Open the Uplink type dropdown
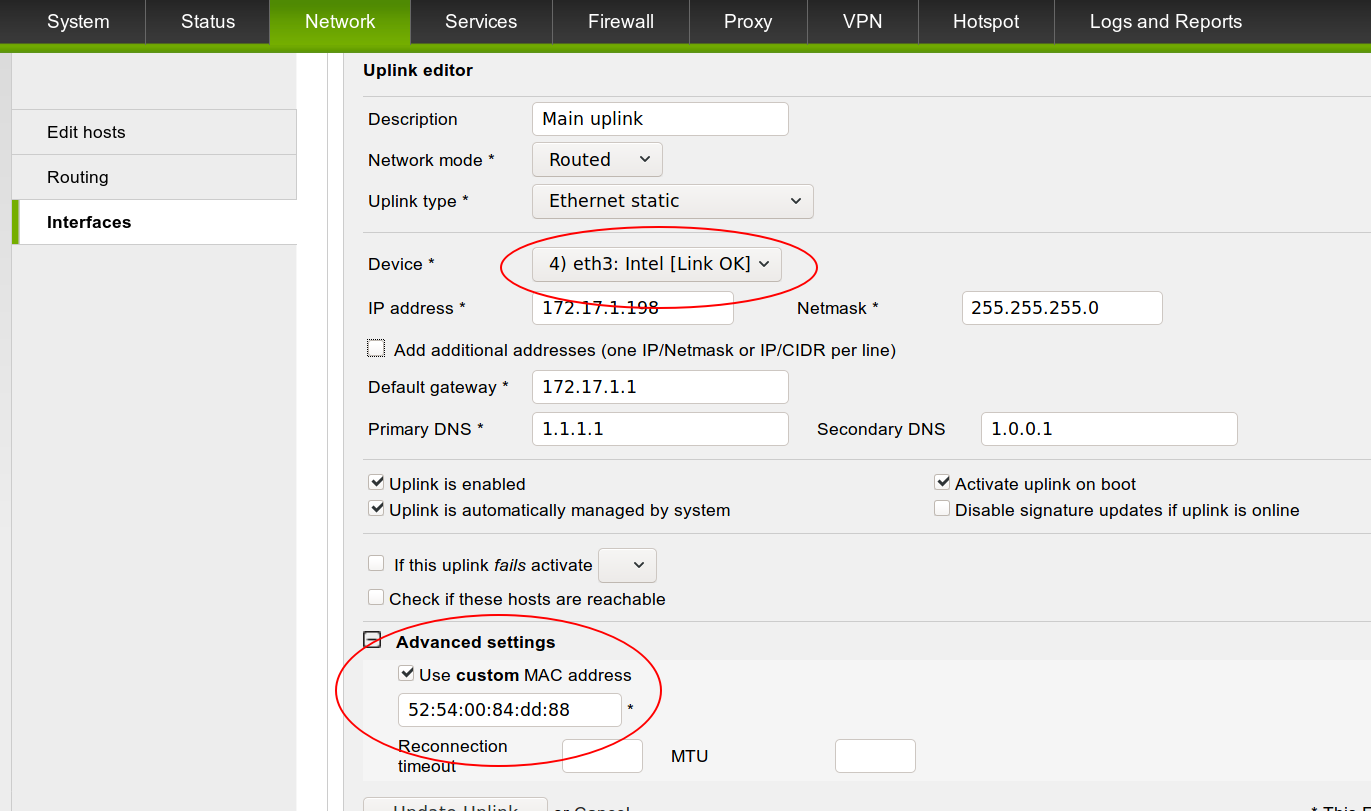The image size is (1371, 811). click(x=672, y=201)
